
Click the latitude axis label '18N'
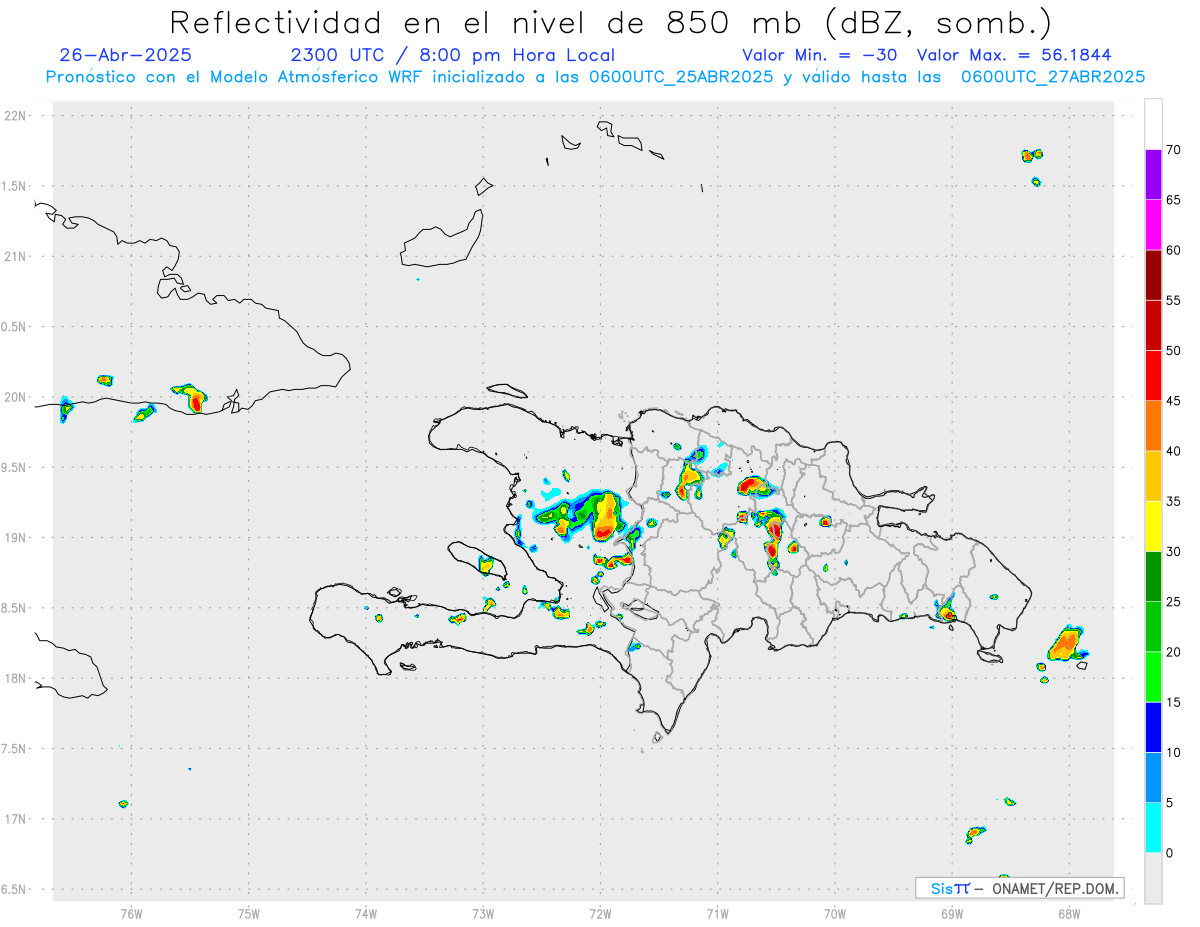click(16, 678)
